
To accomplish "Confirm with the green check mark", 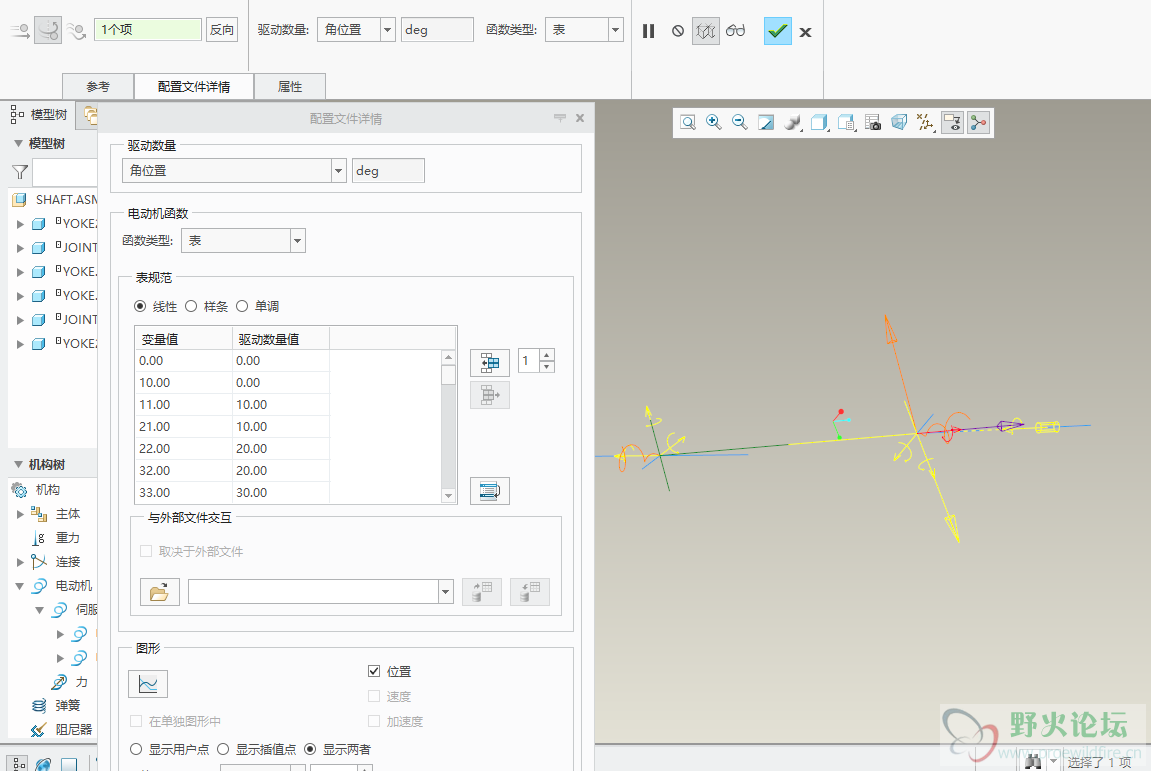I will (777, 31).
